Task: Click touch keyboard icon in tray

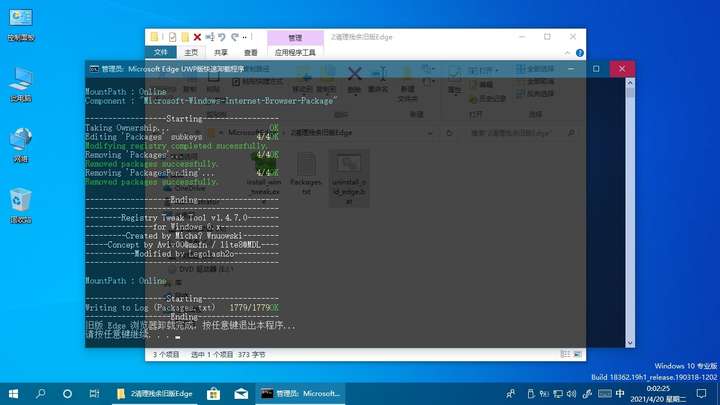Action: click(x=605, y=394)
